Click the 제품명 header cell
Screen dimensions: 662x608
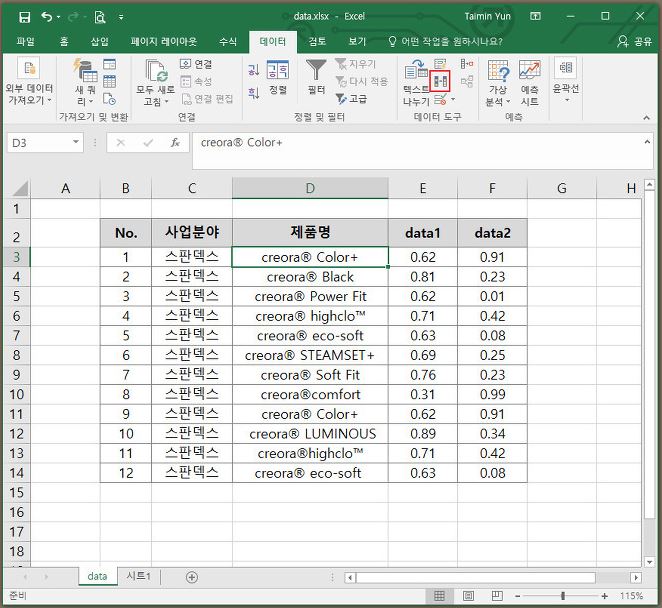click(310, 233)
